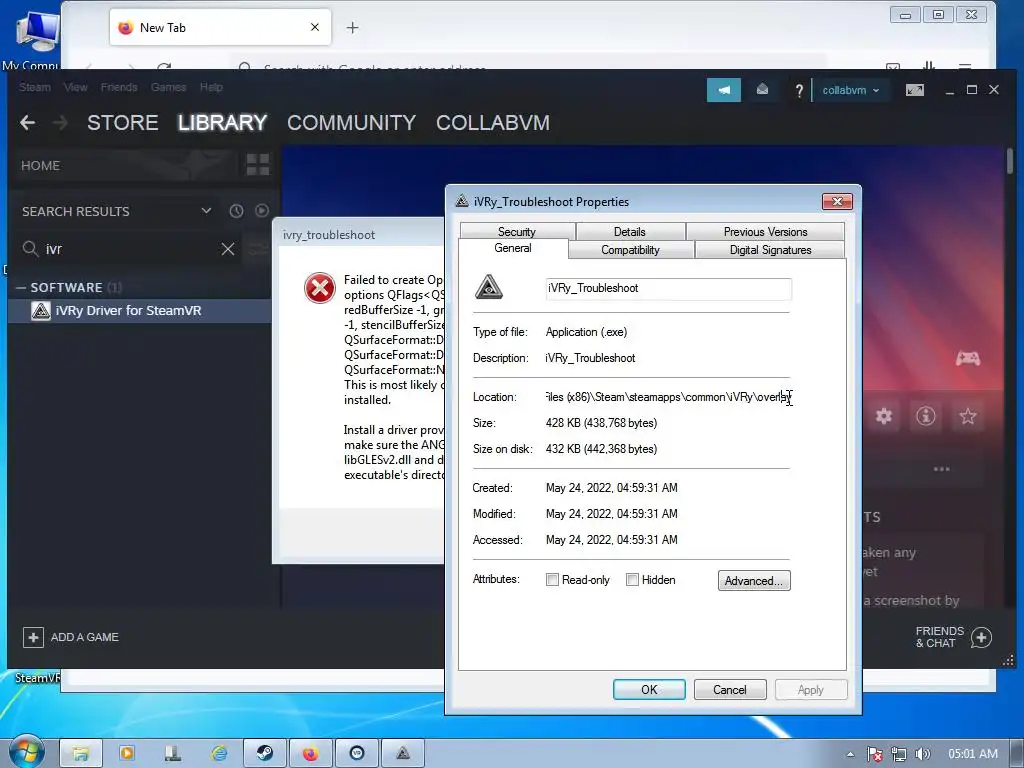Screen dimensions: 1024x768
Task: Click the Advanced... attributes button
Action: tap(754, 581)
